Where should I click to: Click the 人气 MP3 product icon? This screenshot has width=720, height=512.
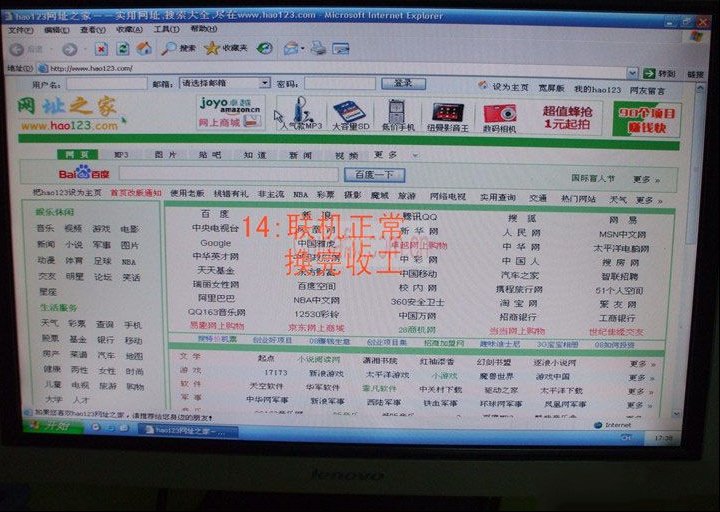(302, 114)
